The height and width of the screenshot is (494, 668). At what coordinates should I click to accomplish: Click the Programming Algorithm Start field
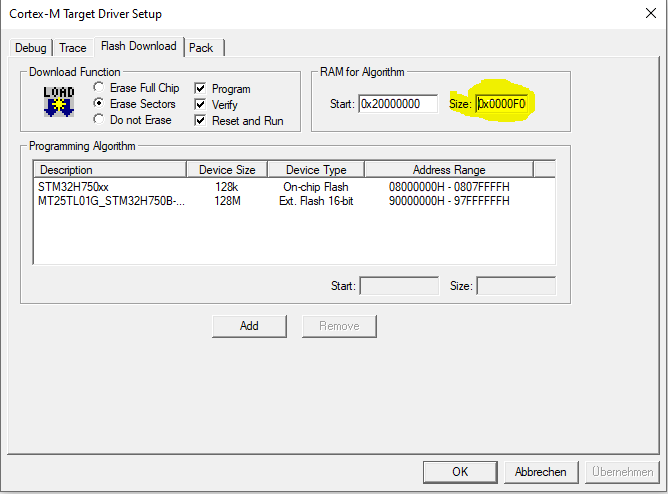(x=399, y=286)
